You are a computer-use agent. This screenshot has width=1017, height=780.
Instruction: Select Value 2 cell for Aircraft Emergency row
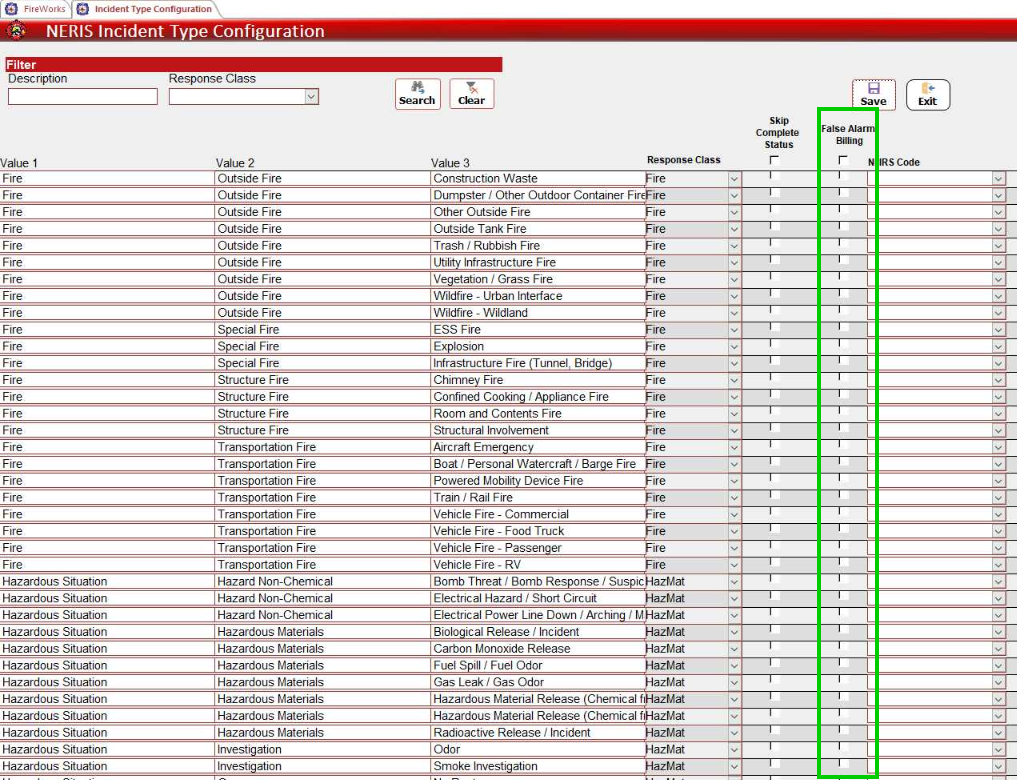point(322,447)
